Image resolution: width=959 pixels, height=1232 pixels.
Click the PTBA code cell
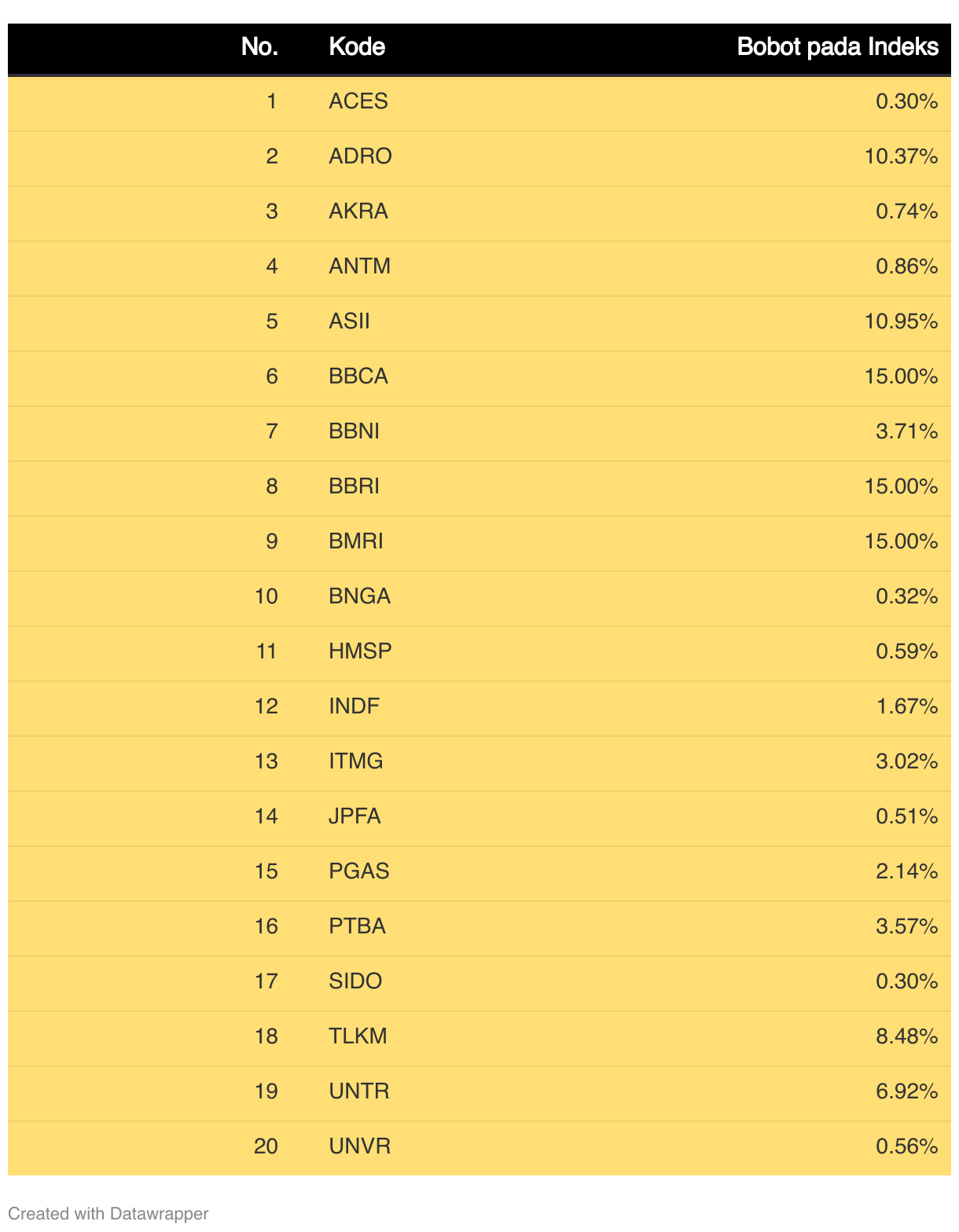pos(358,926)
